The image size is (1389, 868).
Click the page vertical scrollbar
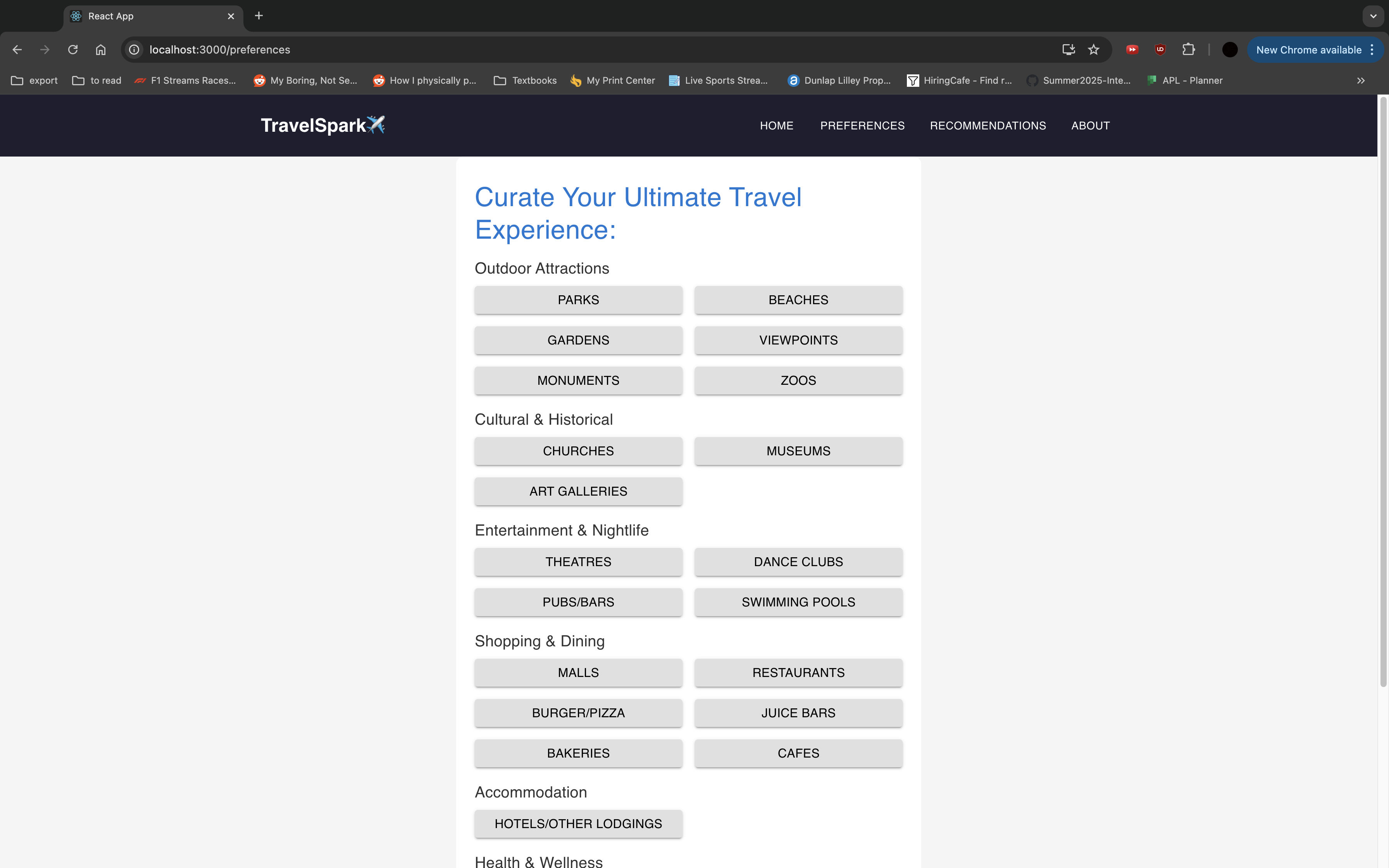[x=1383, y=390]
